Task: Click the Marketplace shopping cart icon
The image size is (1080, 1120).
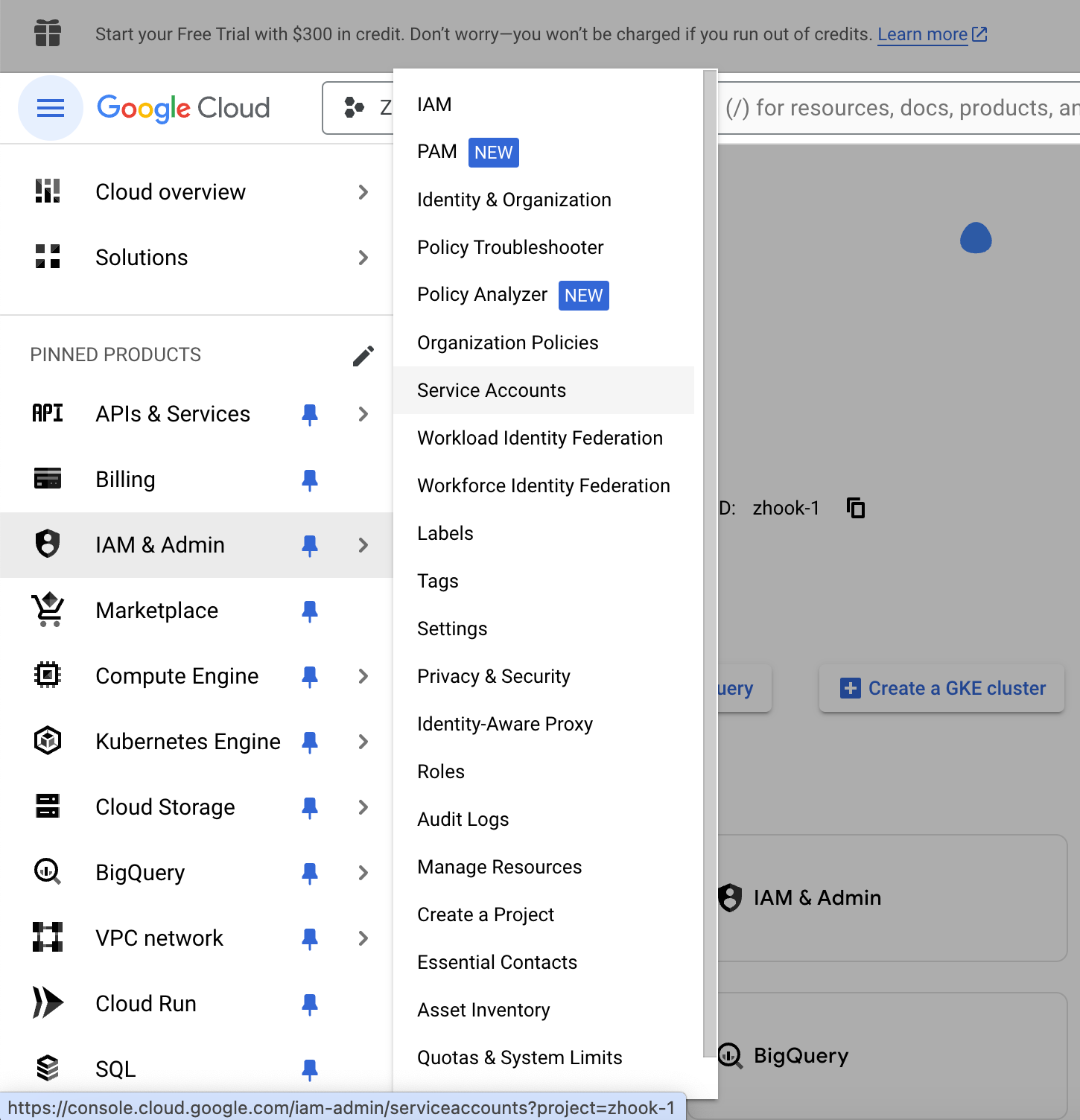Action: click(x=48, y=611)
